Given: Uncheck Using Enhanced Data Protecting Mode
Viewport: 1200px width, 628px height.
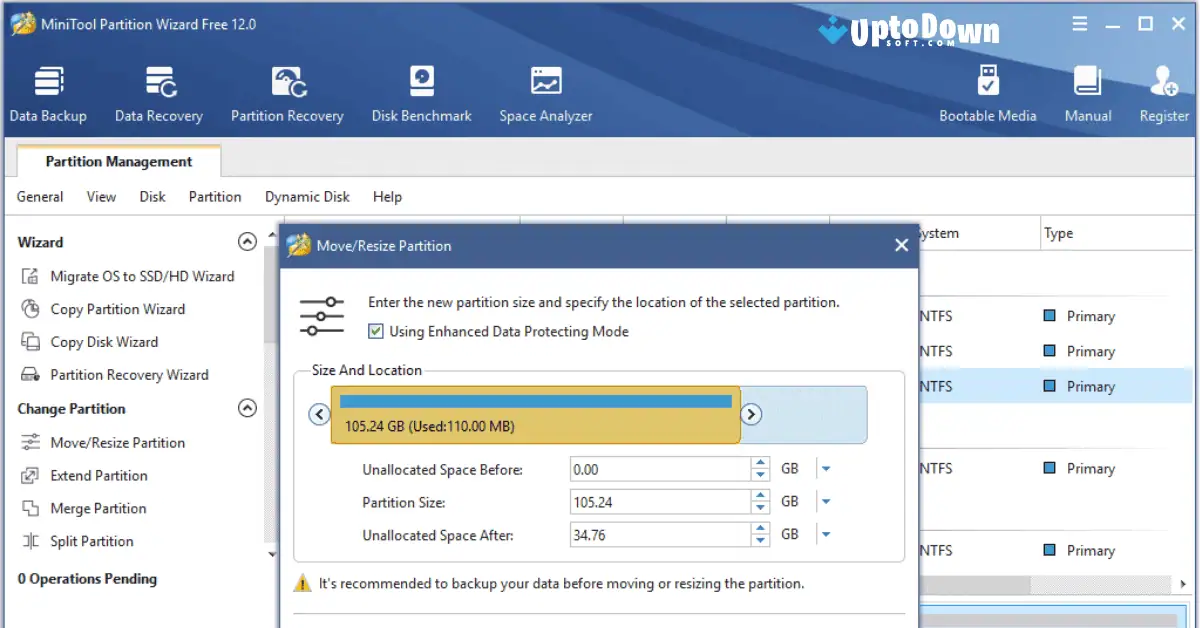Looking at the screenshot, I should 375,331.
